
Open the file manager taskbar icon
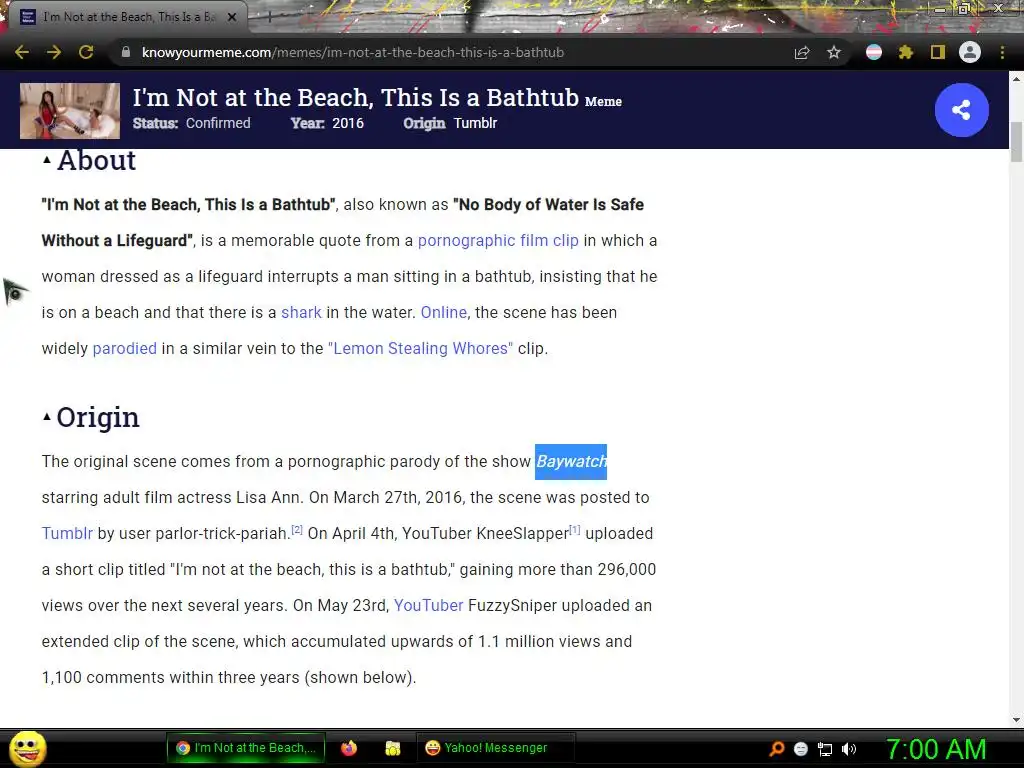[x=392, y=748]
